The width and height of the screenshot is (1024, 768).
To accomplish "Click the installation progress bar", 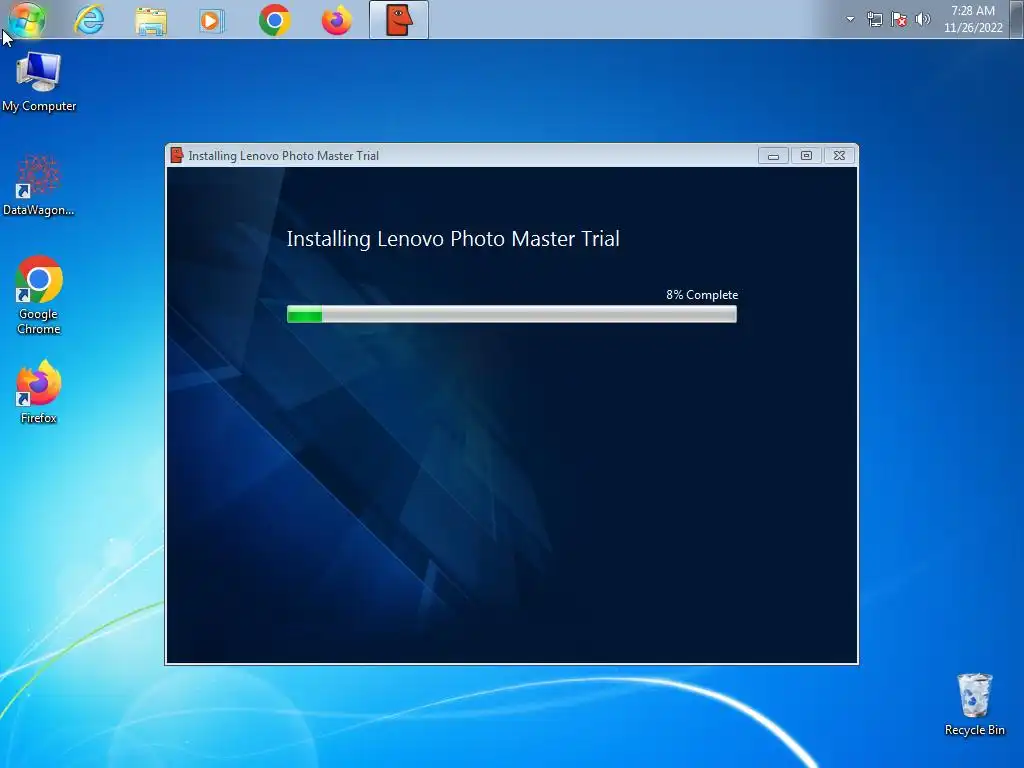I will [x=511, y=314].
